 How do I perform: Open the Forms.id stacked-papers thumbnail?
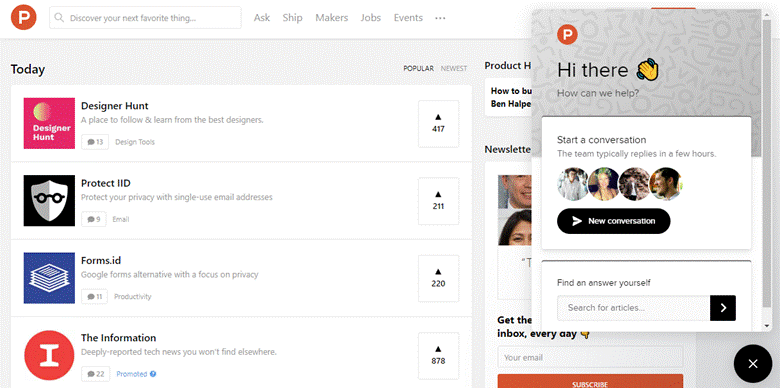49,278
